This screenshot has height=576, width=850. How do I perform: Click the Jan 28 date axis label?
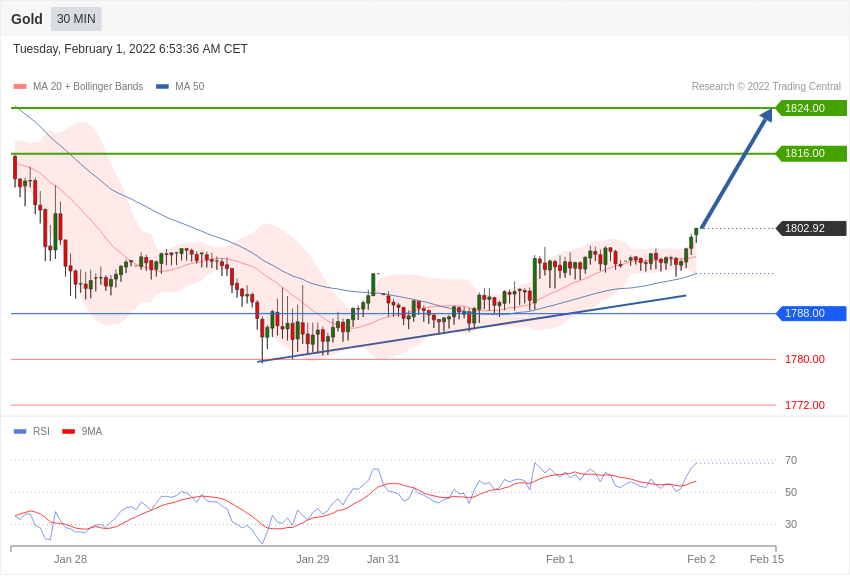[70, 559]
